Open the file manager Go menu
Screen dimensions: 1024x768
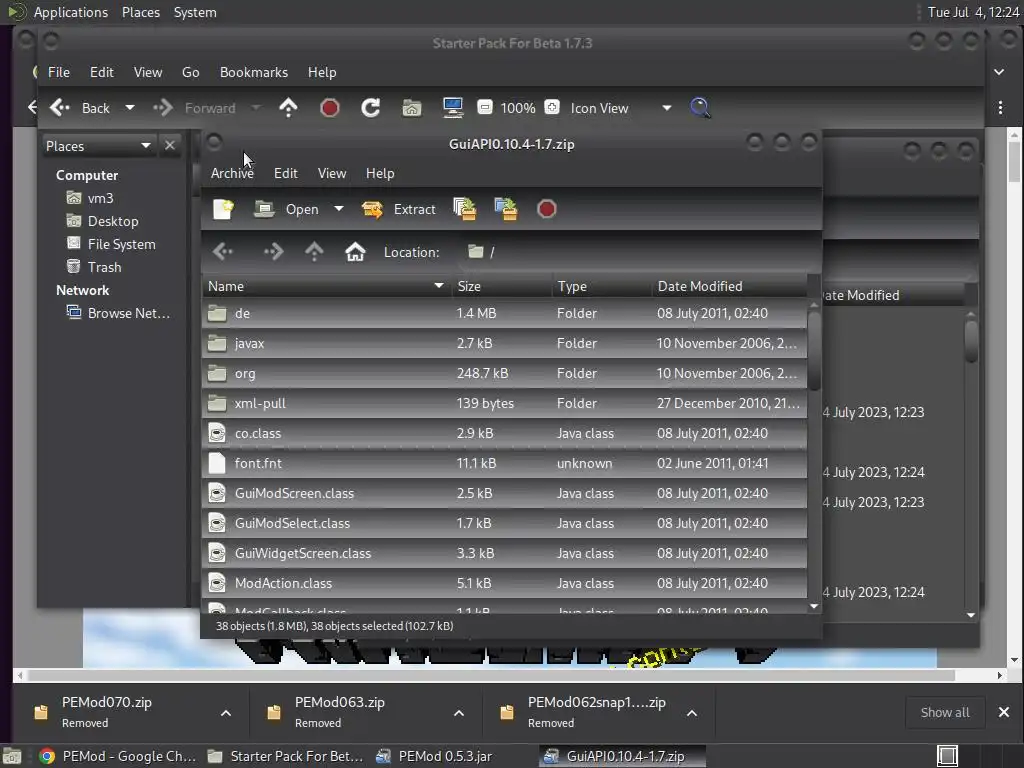(191, 72)
